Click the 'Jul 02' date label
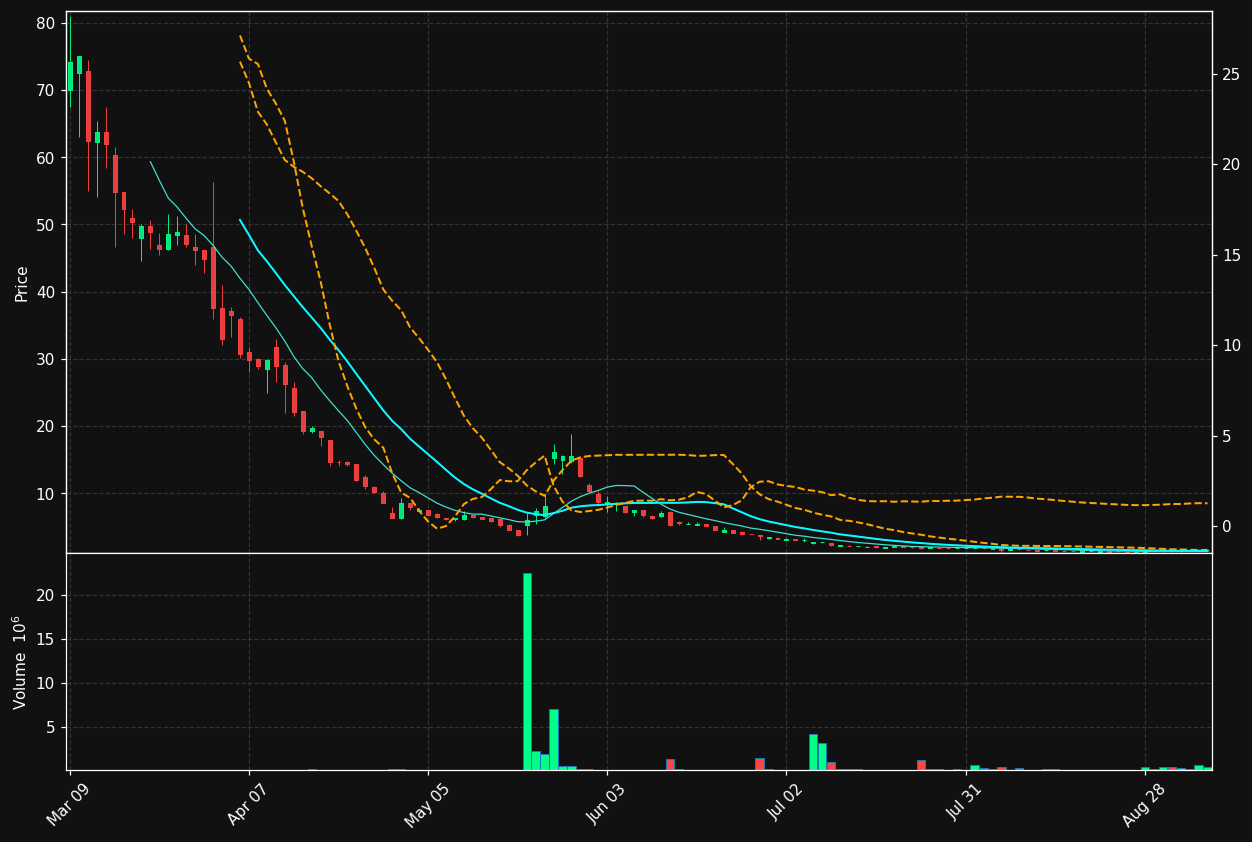This screenshot has width=1252, height=842. coord(786,804)
